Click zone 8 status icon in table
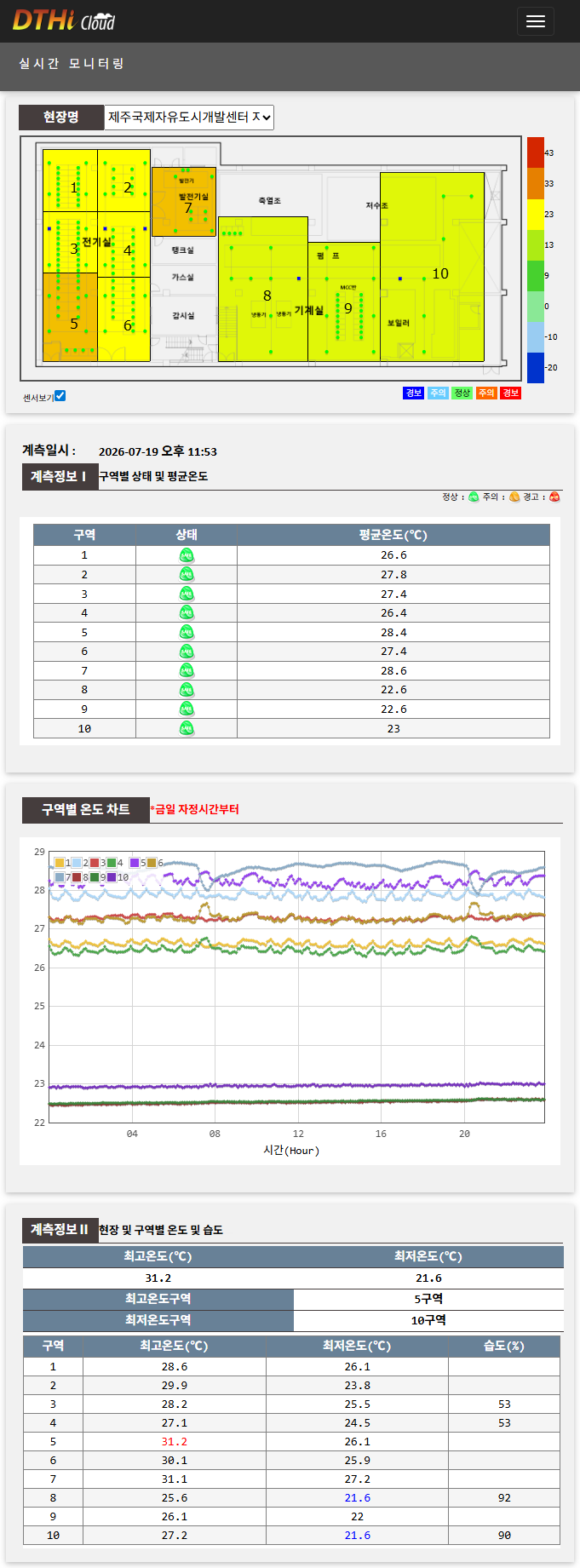This screenshot has width=580, height=1568. (x=187, y=690)
